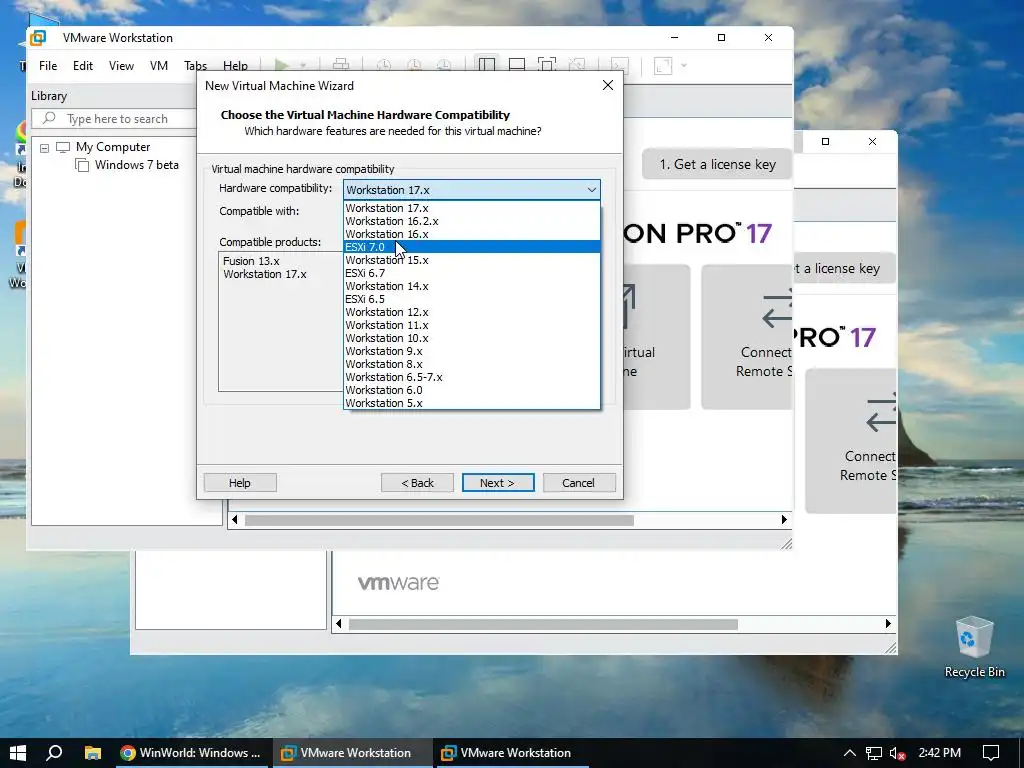Select Workstation 16.2.x from the list

(x=472, y=221)
